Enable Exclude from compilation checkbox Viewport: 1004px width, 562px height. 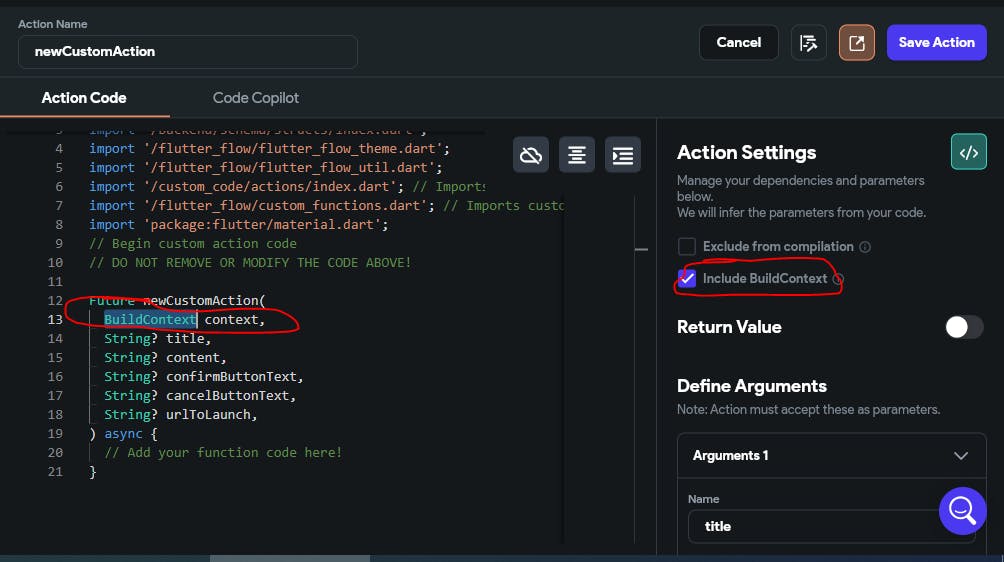[x=687, y=247]
